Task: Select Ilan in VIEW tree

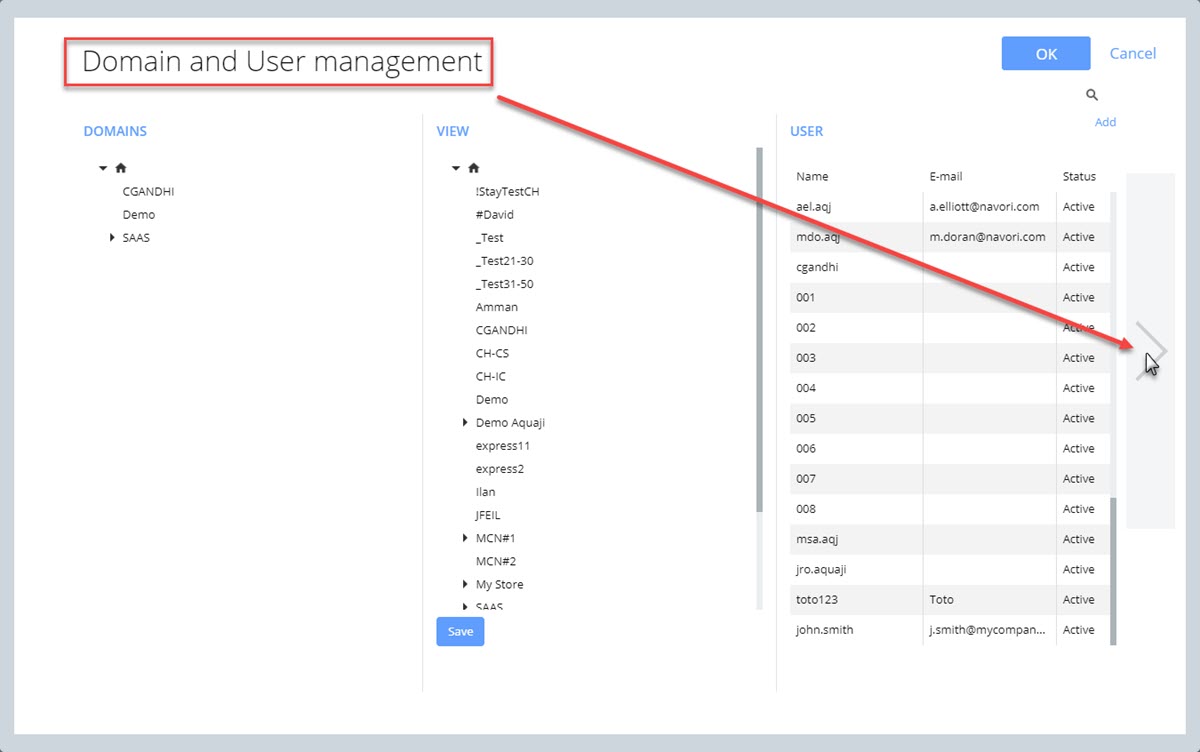Action: (x=486, y=492)
